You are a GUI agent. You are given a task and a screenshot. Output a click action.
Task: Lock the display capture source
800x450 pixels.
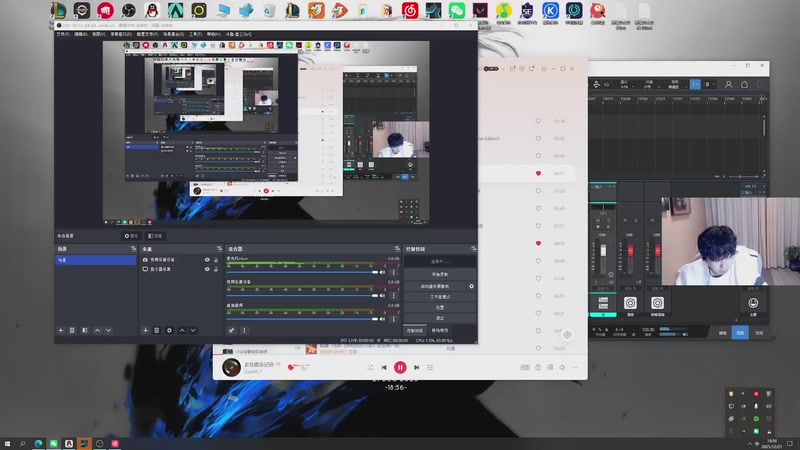[x=216, y=269]
